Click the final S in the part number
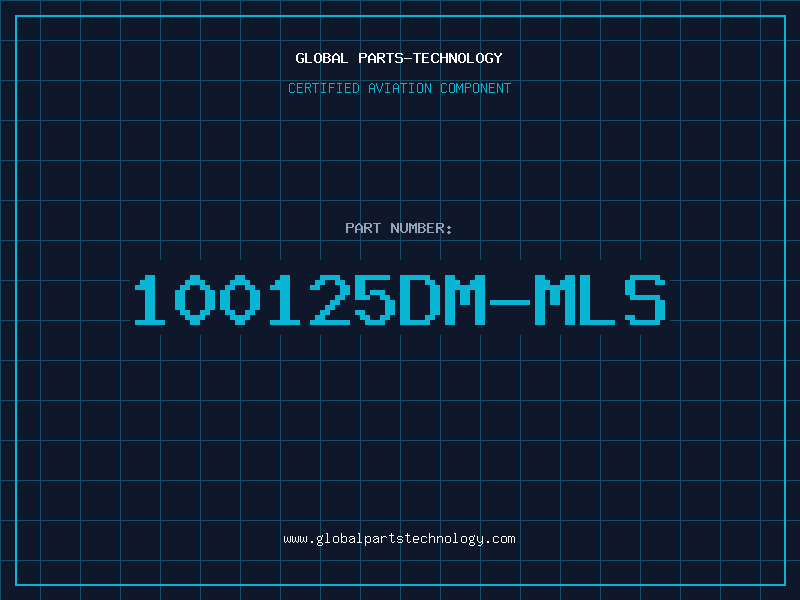 (x=645, y=300)
